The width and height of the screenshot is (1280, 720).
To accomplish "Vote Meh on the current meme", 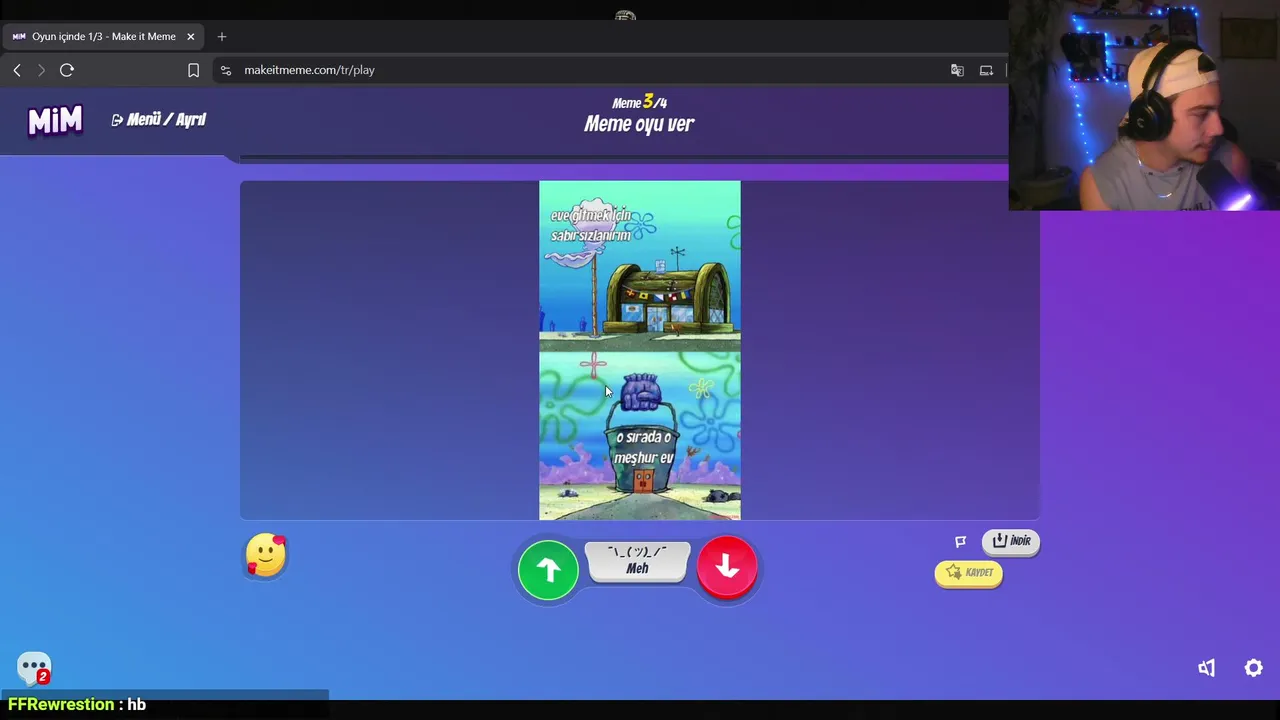I will [x=637, y=561].
